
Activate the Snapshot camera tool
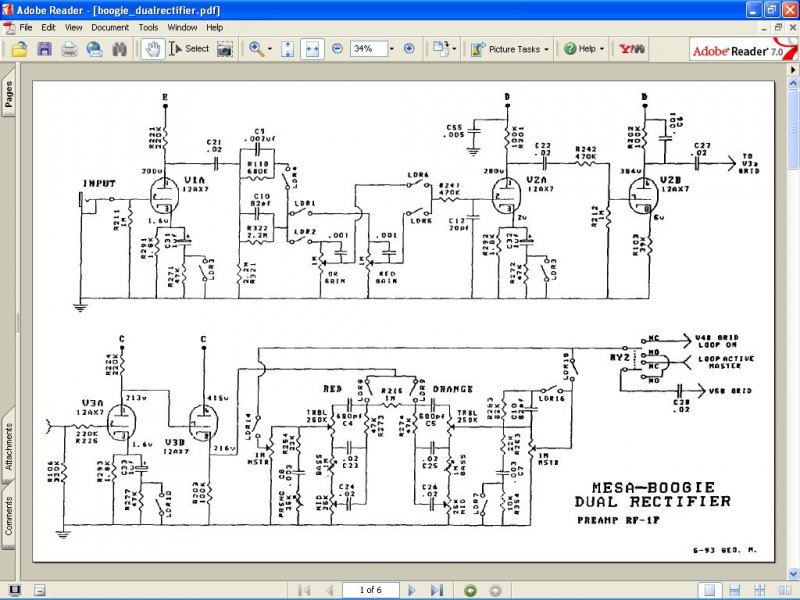[224, 49]
